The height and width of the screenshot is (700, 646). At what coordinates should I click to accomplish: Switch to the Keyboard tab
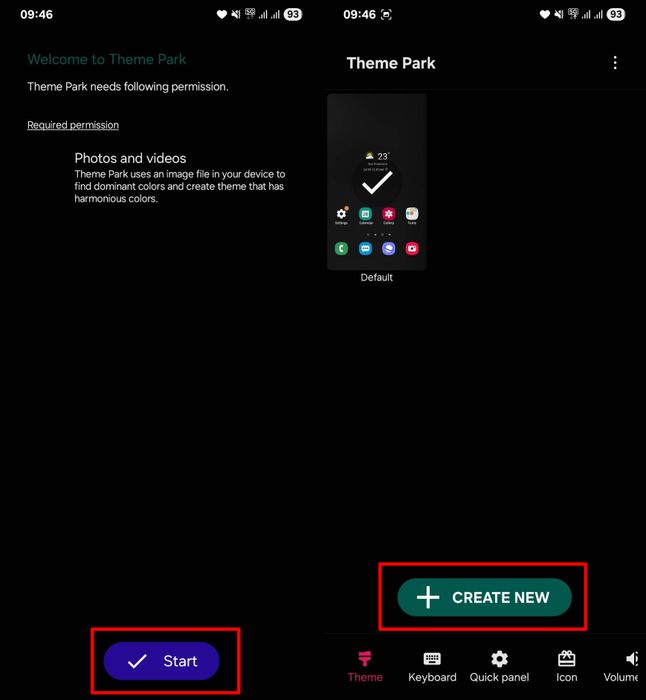pos(432,667)
